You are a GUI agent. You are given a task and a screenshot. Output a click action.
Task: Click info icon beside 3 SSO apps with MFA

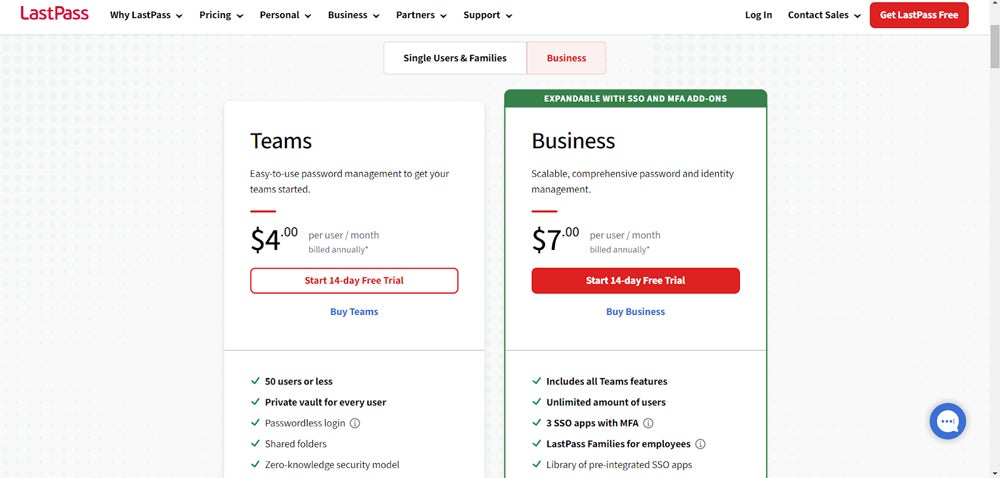tap(648, 423)
